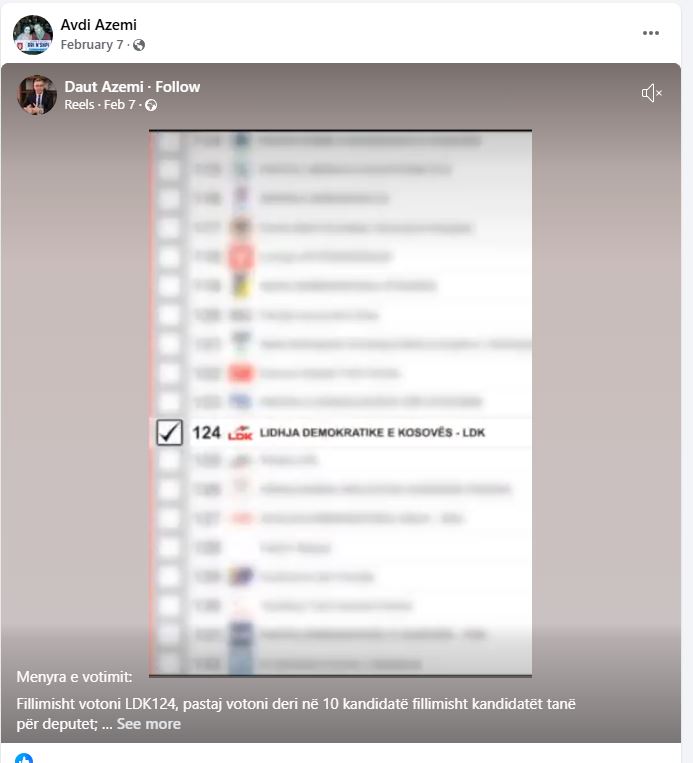This screenshot has height=763, width=693.
Task: Click the LDK party logo in the video
Action: tap(240, 433)
